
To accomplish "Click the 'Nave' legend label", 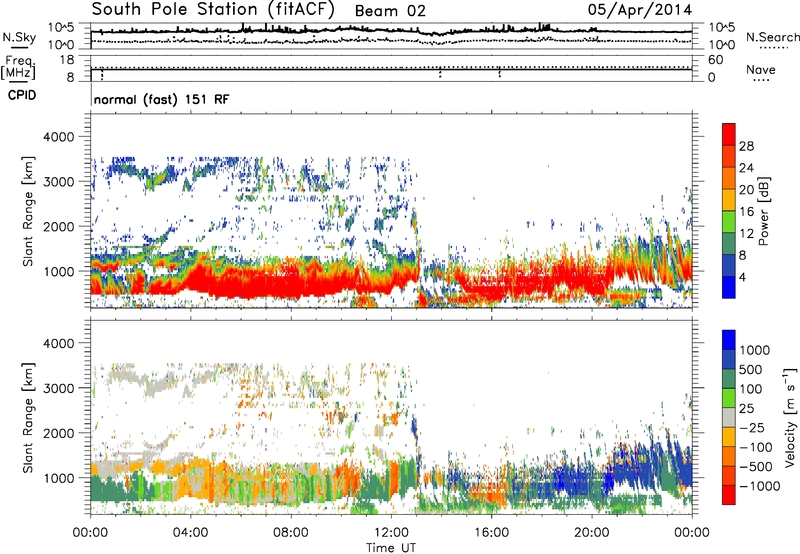I will pos(761,69).
